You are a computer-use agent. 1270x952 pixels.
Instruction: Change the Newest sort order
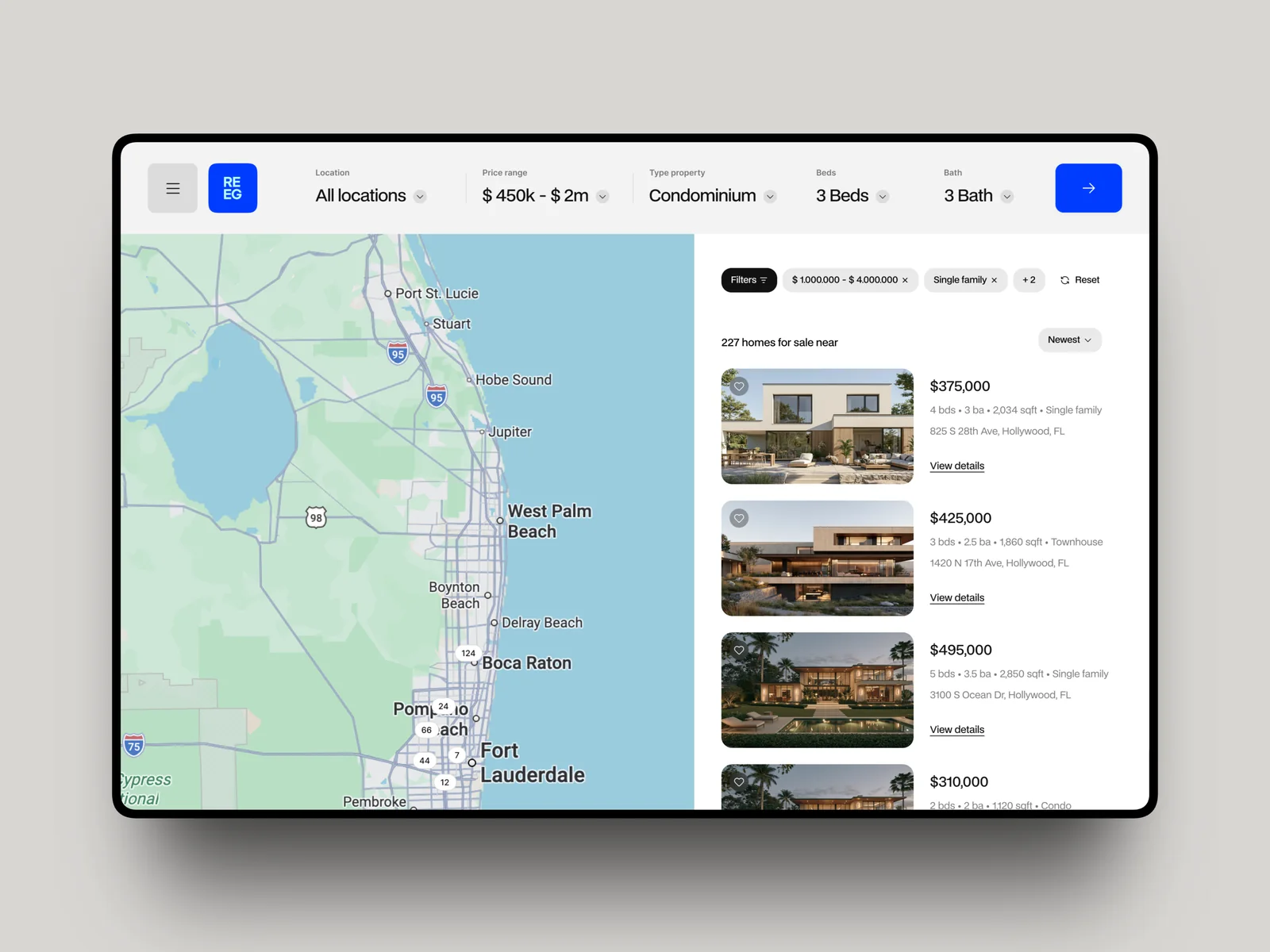[x=1069, y=340]
